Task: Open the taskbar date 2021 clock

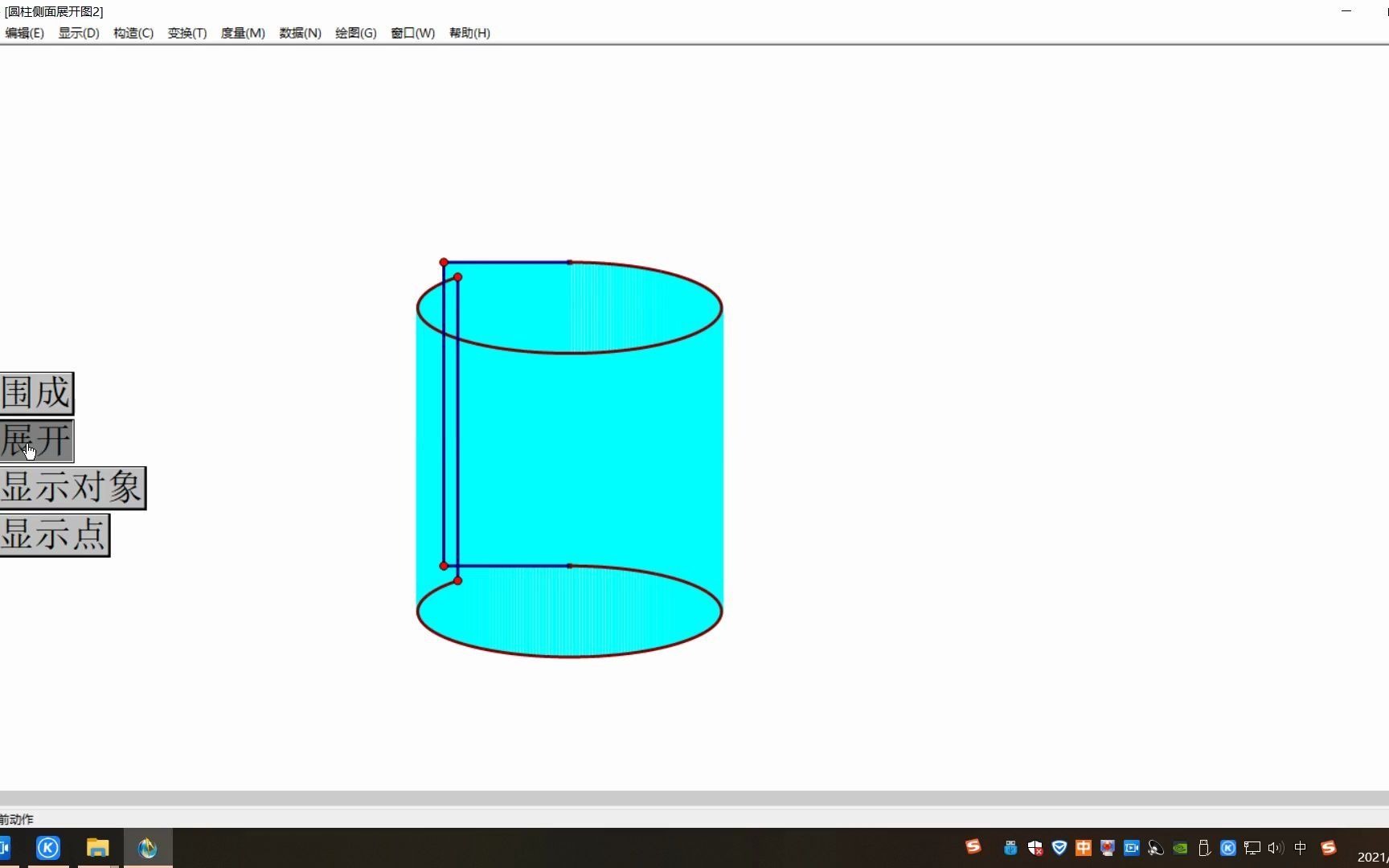Action: click(1372, 857)
